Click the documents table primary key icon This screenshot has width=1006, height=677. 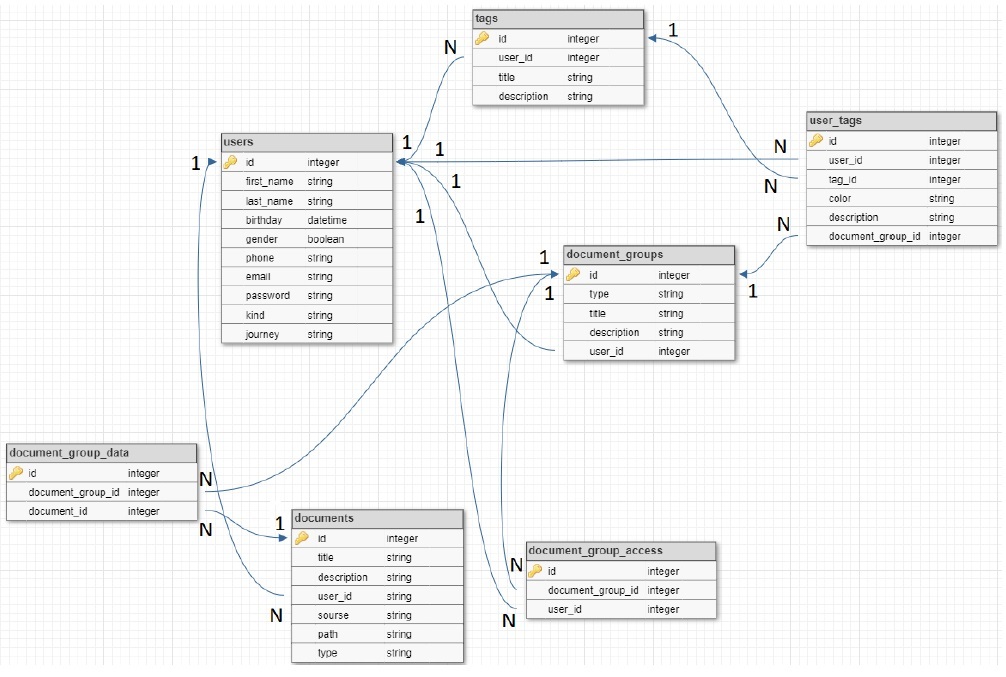(301, 538)
